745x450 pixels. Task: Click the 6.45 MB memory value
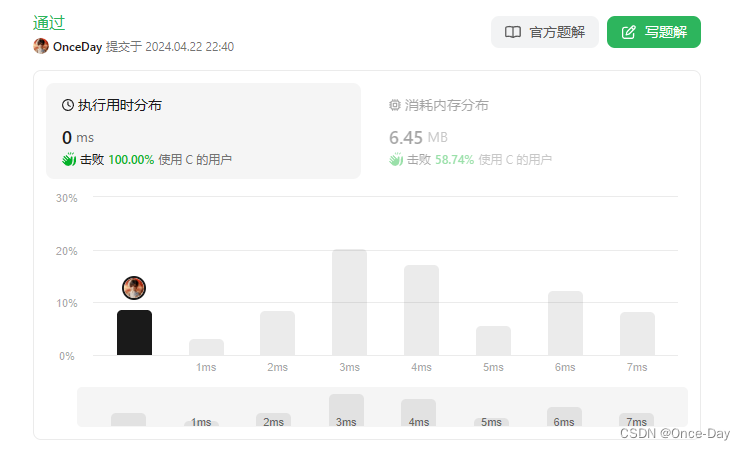[x=418, y=138]
